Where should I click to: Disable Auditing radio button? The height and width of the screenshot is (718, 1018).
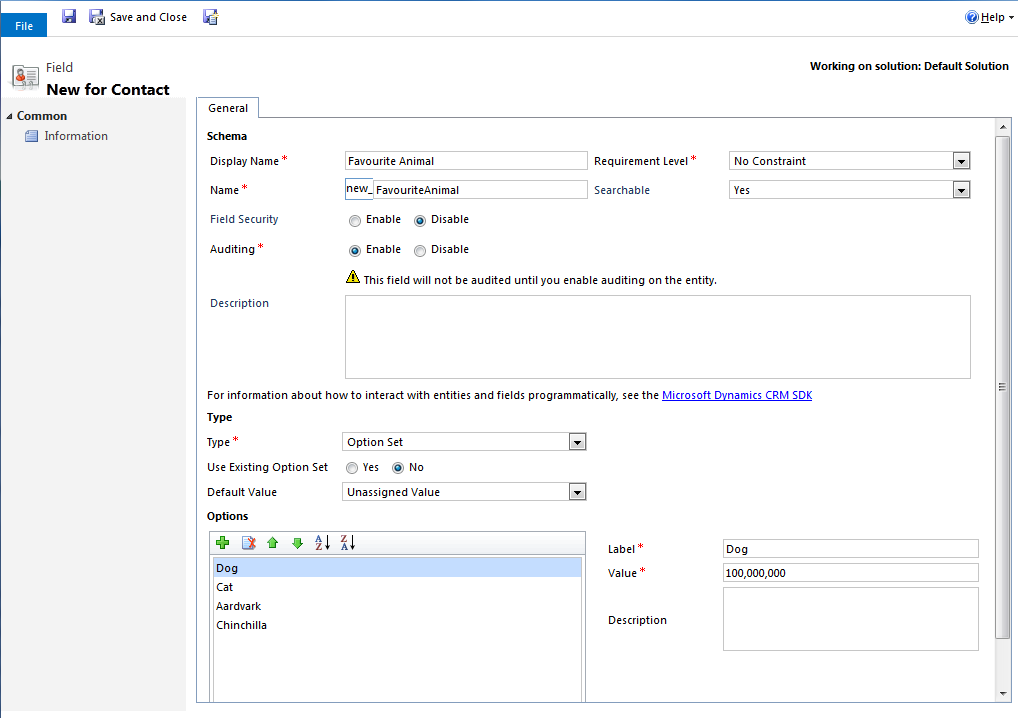[420, 250]
